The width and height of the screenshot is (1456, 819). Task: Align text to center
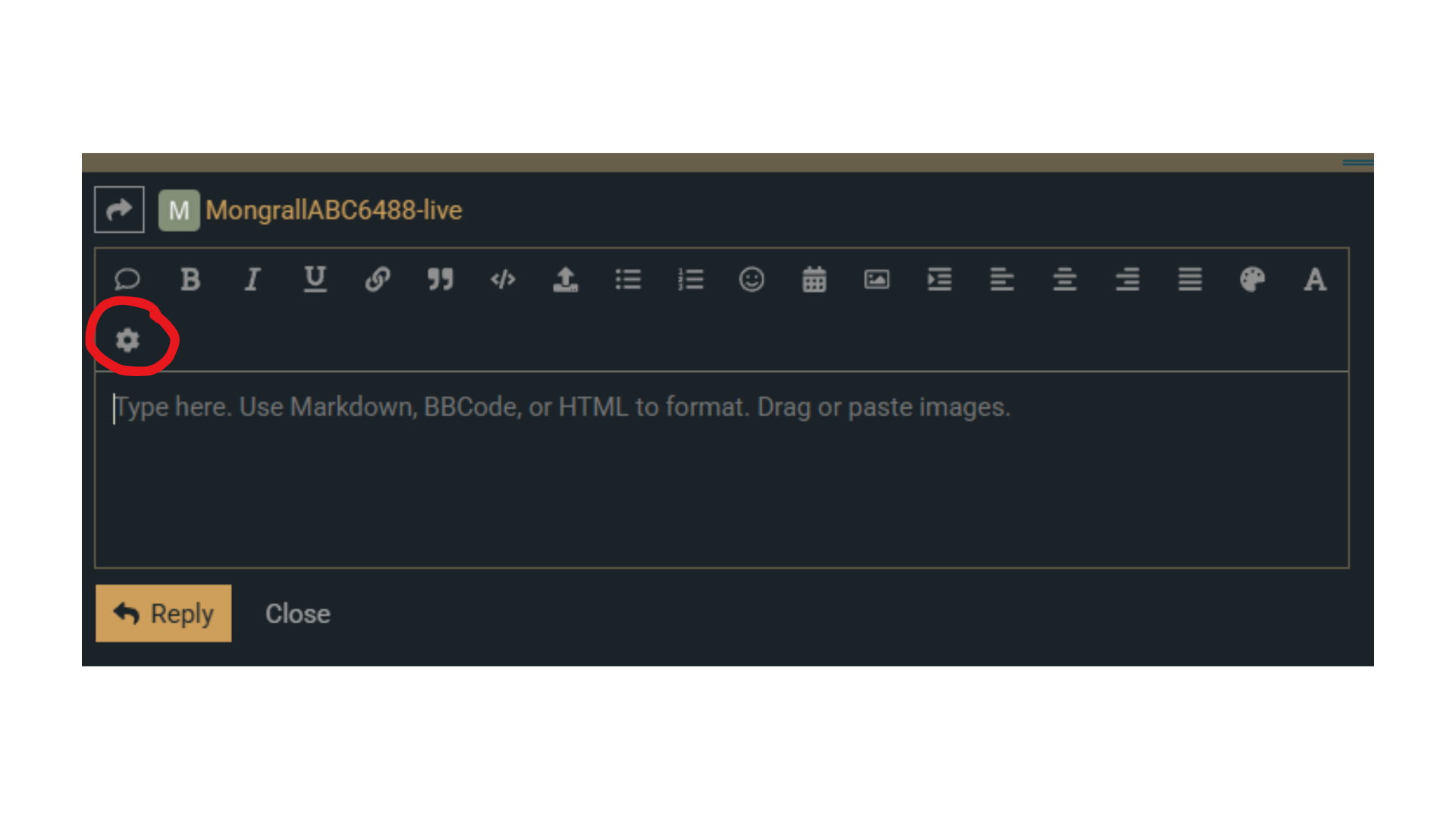1065,279
